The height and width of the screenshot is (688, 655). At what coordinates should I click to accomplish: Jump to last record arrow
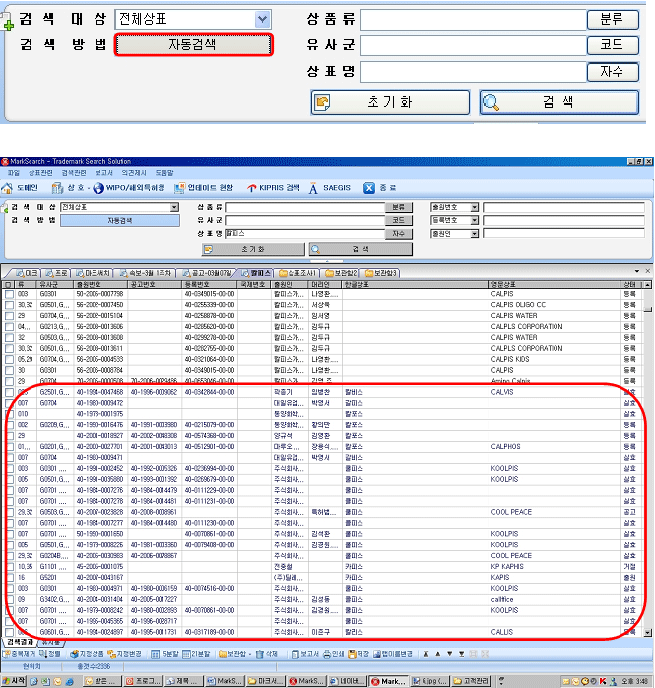click(462, 654)
